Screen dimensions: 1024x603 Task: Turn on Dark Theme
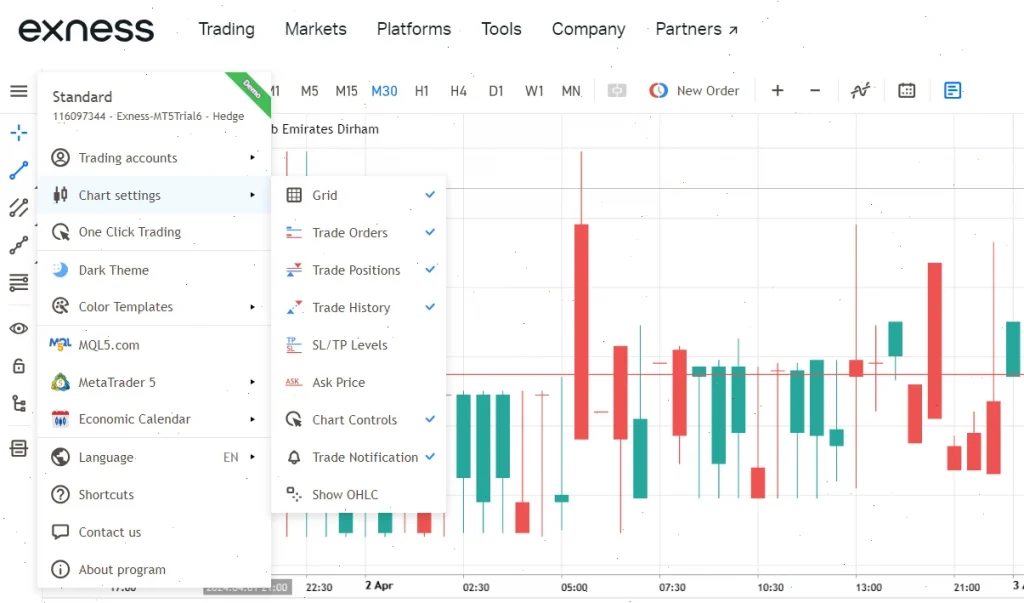[x=113, y=270]
